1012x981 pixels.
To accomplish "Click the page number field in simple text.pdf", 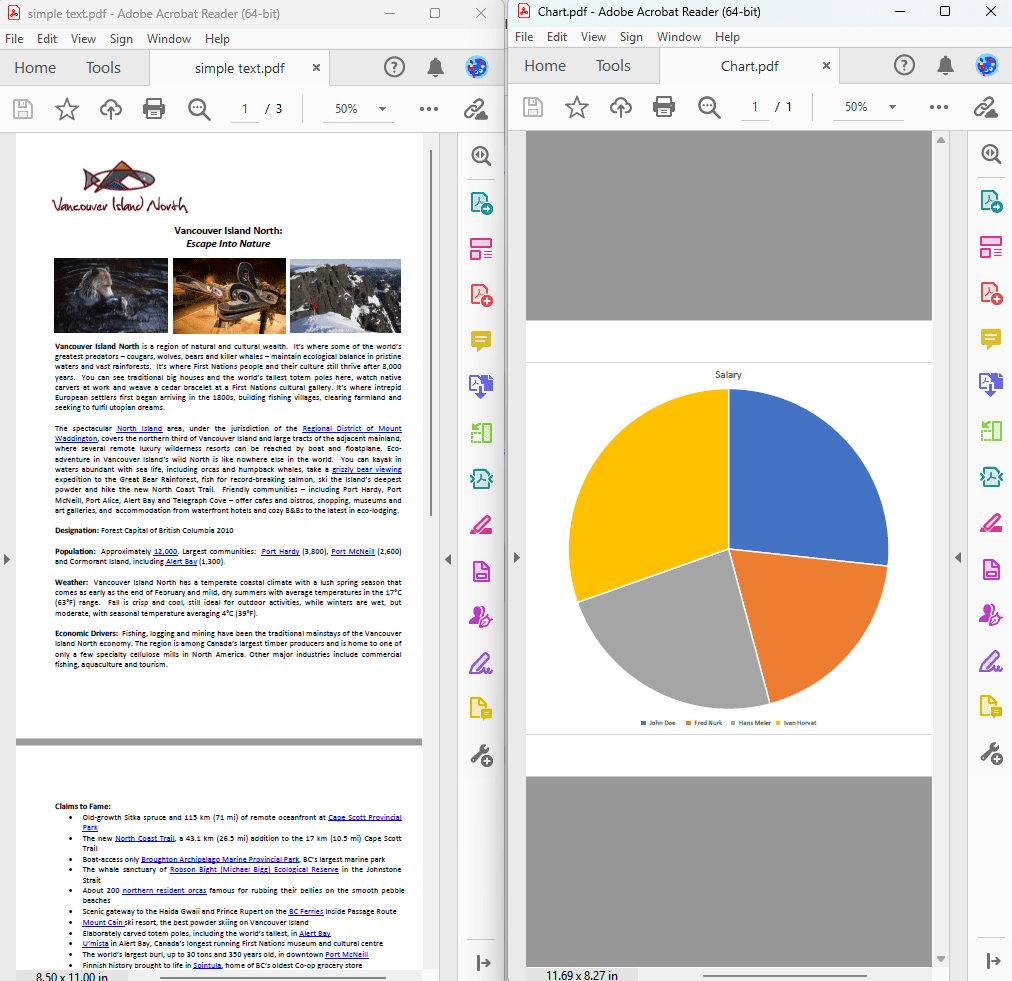I will [x=244, y=109].
